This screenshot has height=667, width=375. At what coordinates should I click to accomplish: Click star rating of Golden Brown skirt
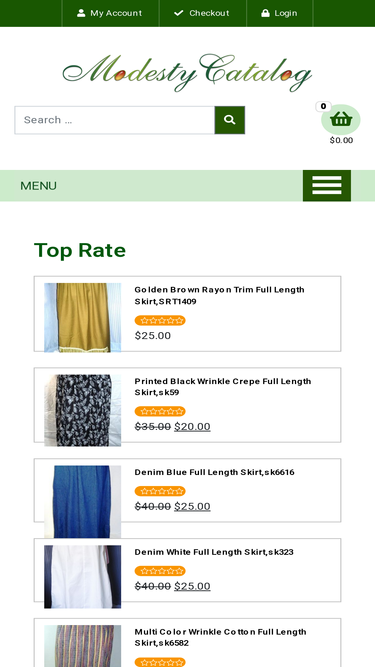pyautogui.click(x=160, y=320)
